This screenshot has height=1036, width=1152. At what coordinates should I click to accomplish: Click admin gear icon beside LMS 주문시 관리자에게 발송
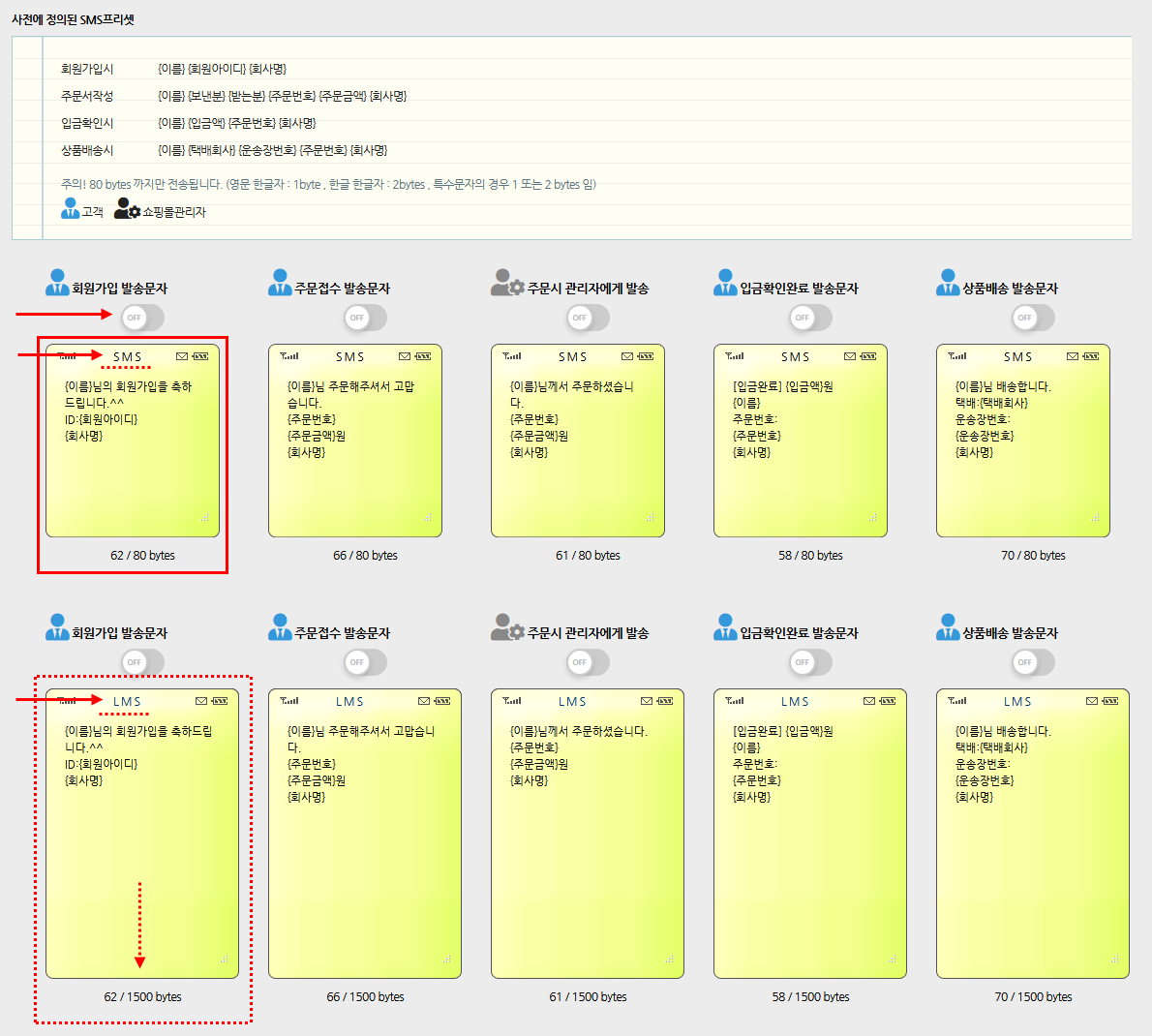[x=506, y=627]
